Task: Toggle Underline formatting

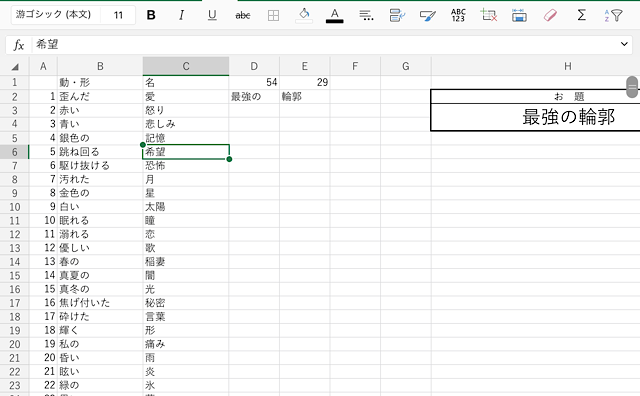Action: (212, 16)
